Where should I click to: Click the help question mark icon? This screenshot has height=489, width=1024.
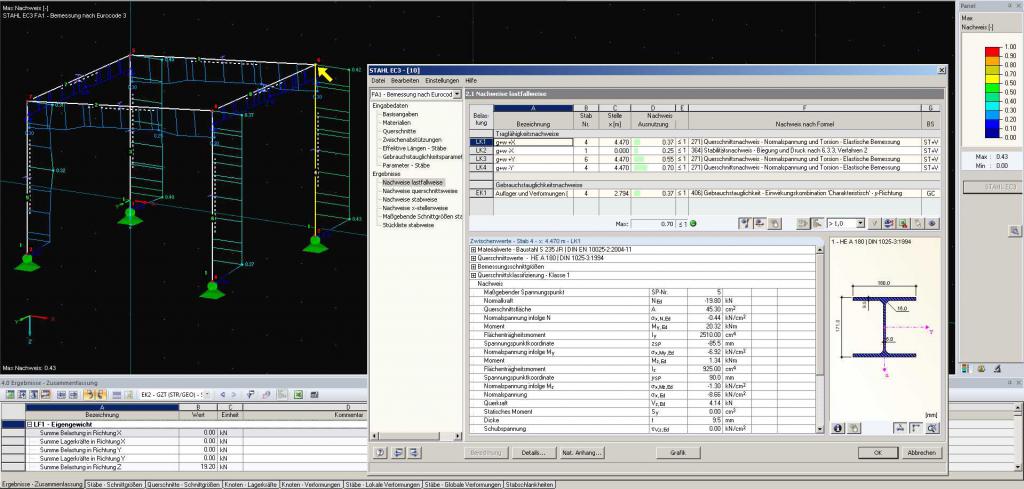click(381, 453)
